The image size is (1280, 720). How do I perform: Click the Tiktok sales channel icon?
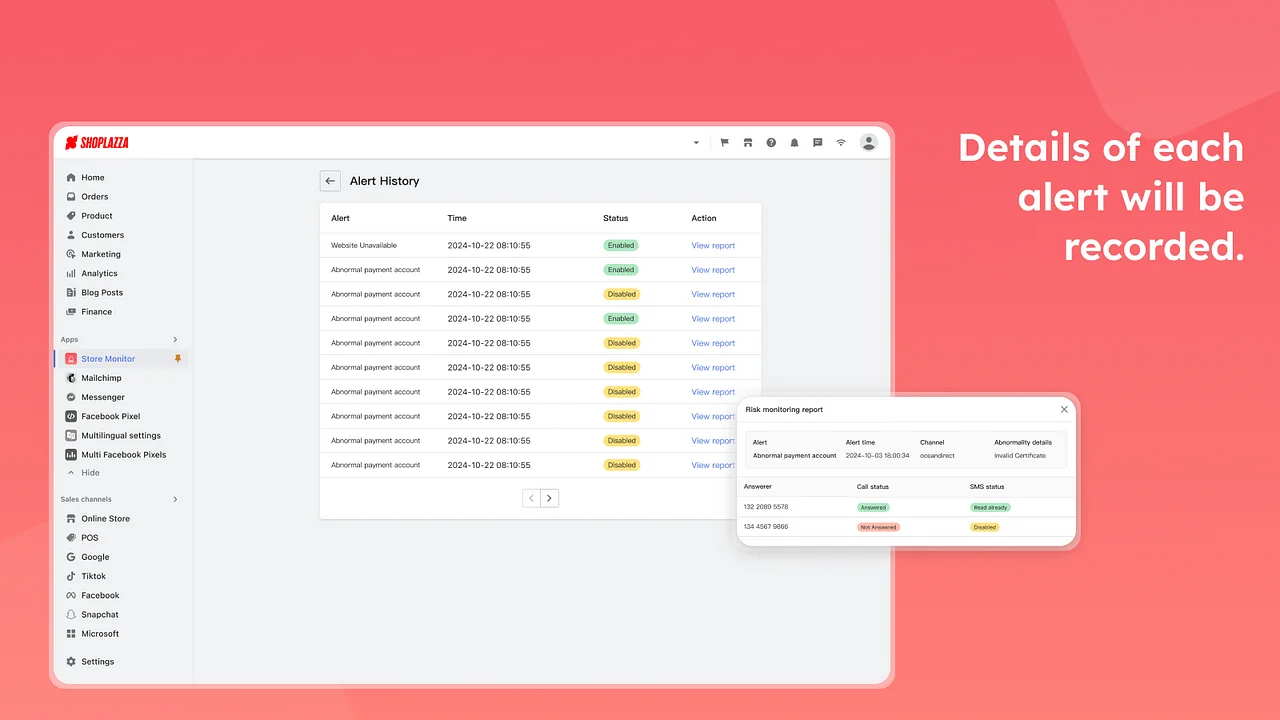point(70,575)
